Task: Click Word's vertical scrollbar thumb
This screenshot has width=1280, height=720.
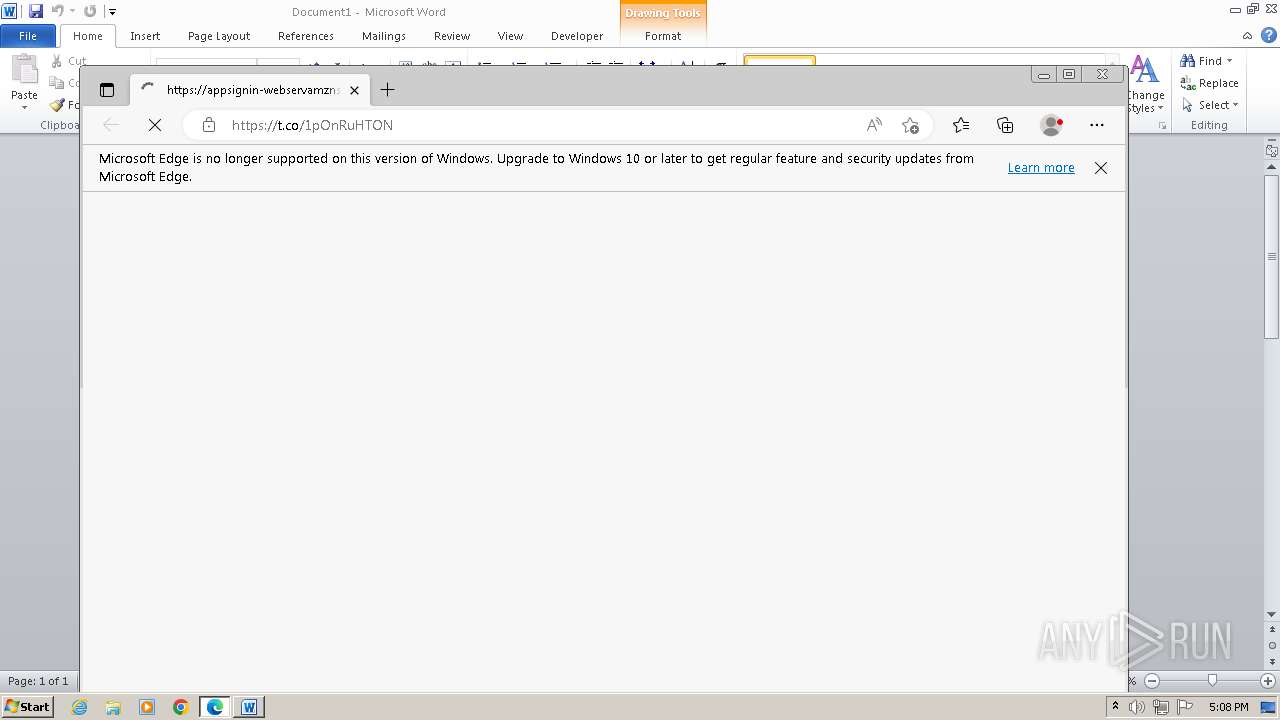Action: click(x=1272, y=257)
